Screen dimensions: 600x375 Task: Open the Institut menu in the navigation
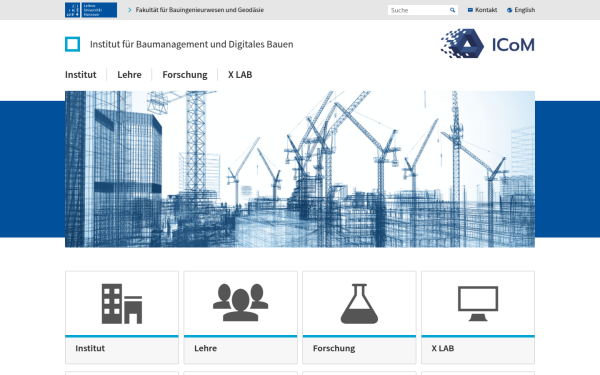(x=81, y=75)
